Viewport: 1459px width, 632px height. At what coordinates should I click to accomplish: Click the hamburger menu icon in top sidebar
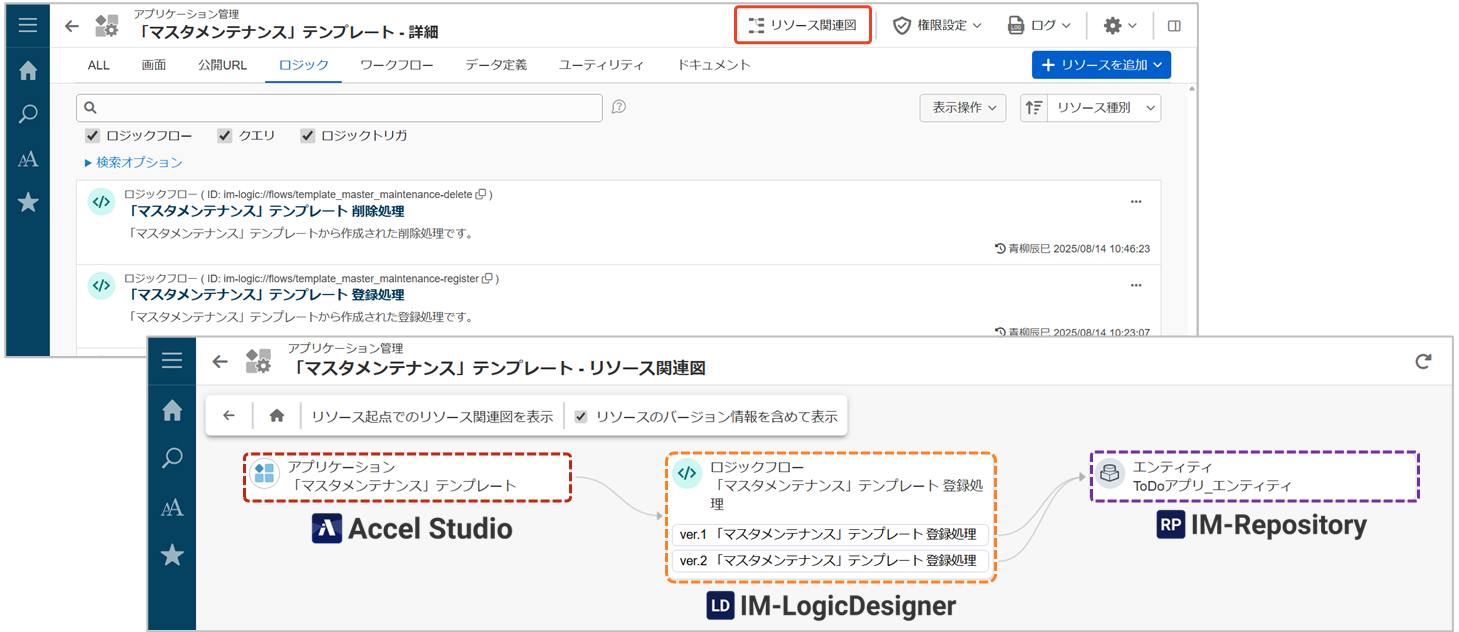pos(28,25)
